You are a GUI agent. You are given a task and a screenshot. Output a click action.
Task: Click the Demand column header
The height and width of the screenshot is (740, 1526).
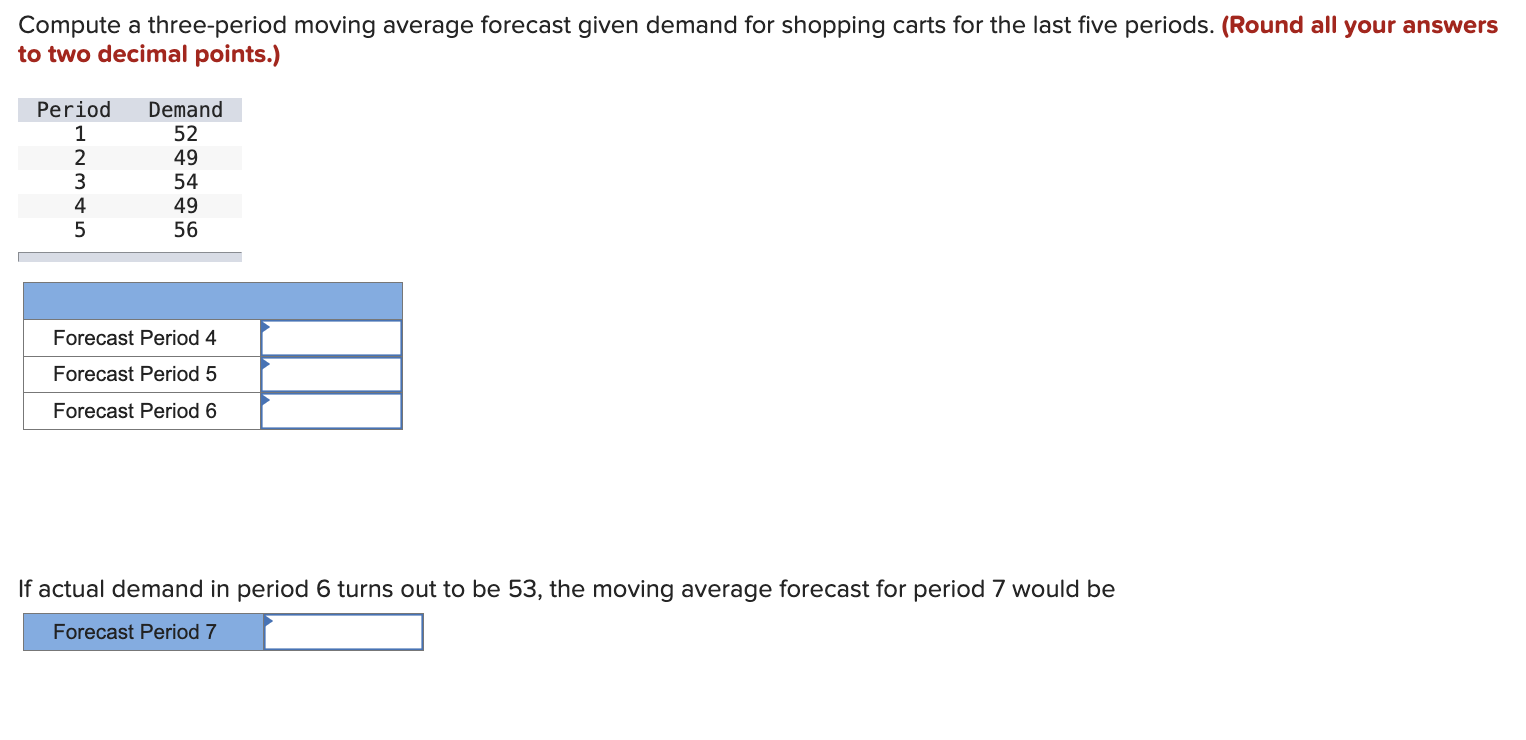point(185,109)
